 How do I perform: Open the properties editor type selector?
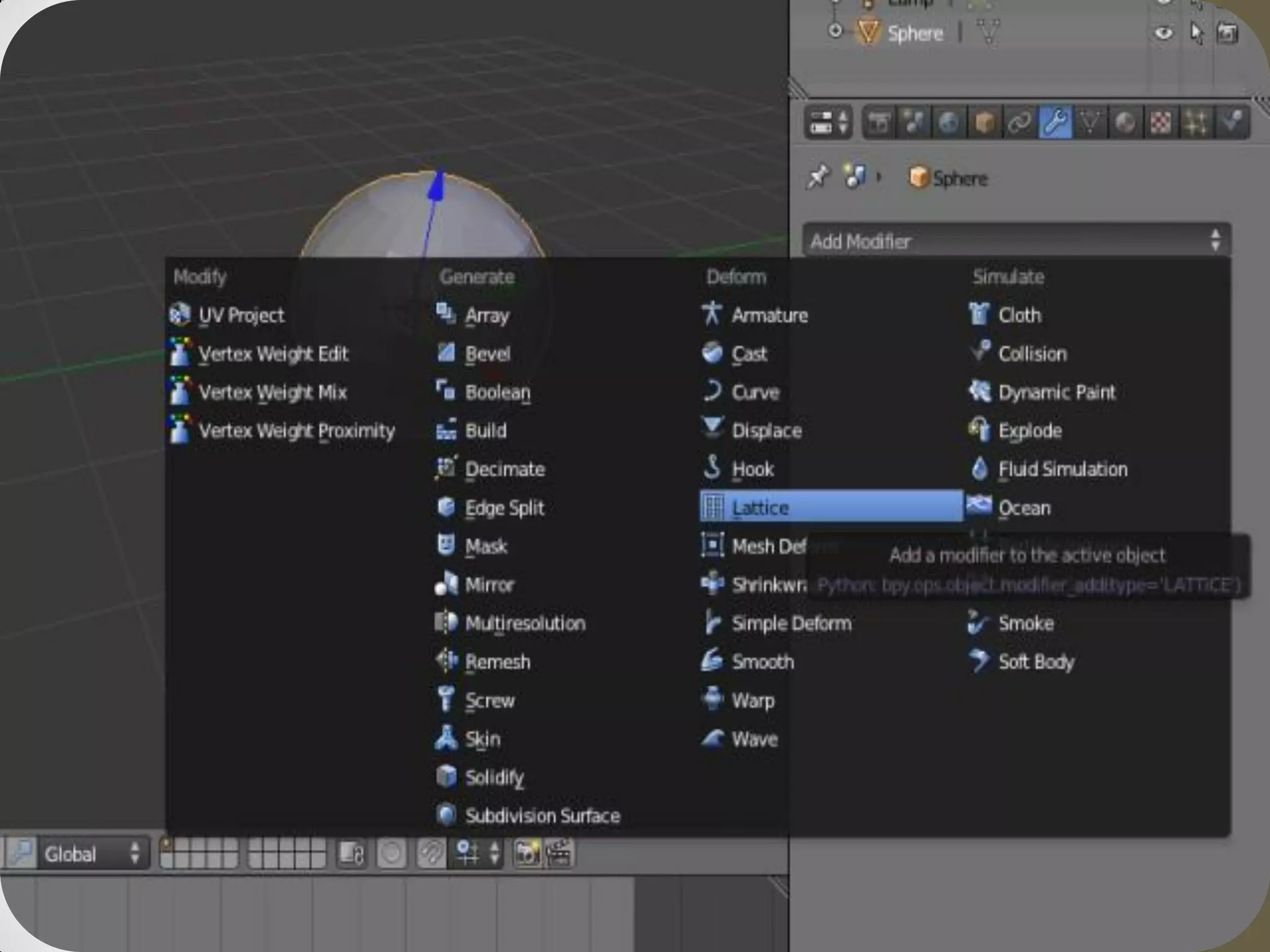tap(828, 123)
